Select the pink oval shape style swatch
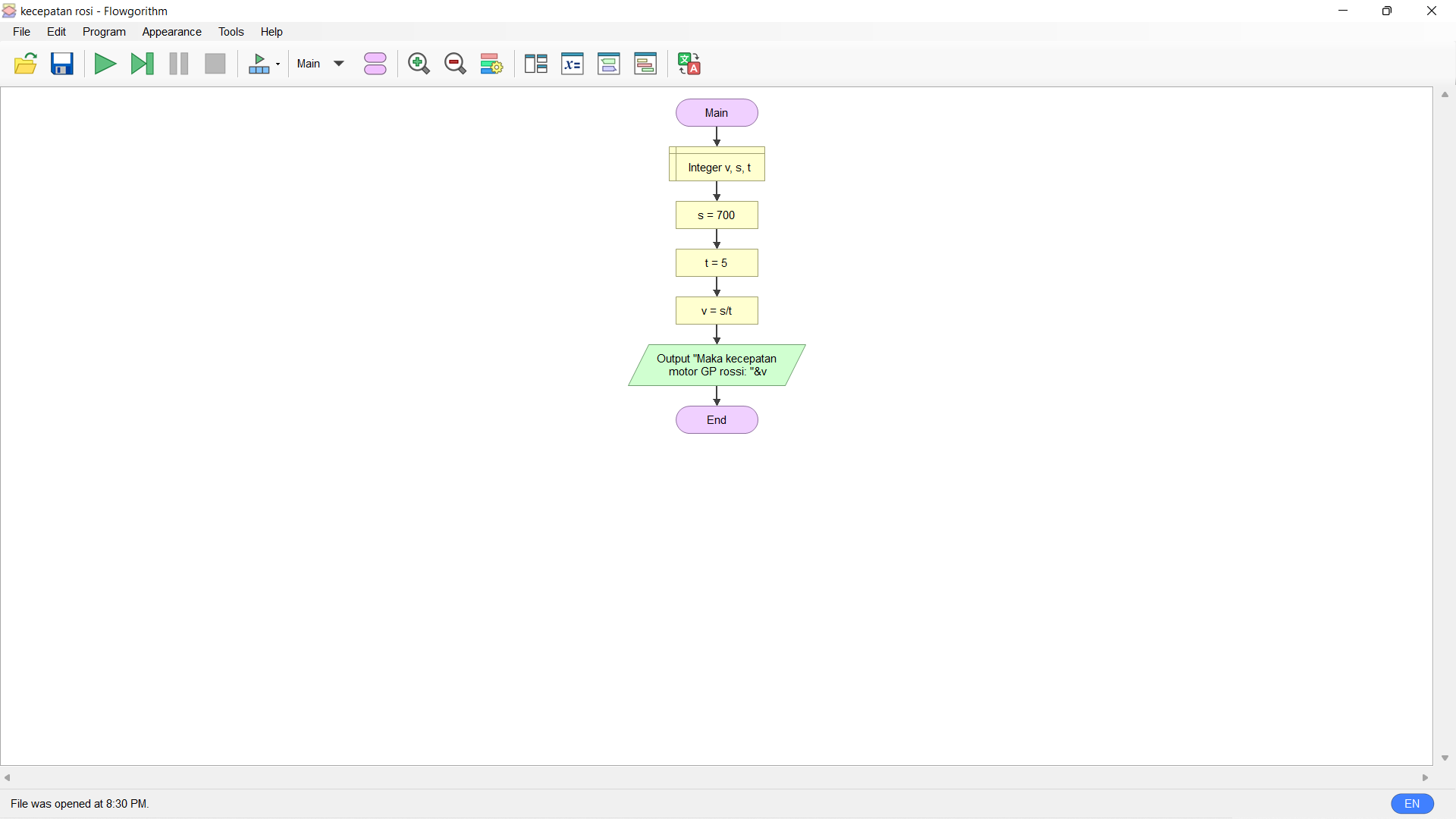Screen dimensions: 1456x819 (375, 64)
